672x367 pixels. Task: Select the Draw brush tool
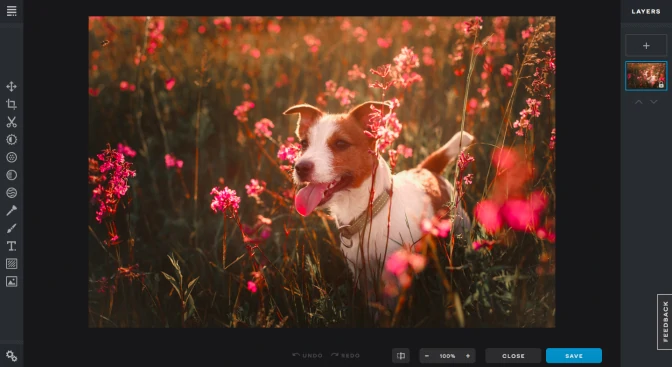(12, 228)
